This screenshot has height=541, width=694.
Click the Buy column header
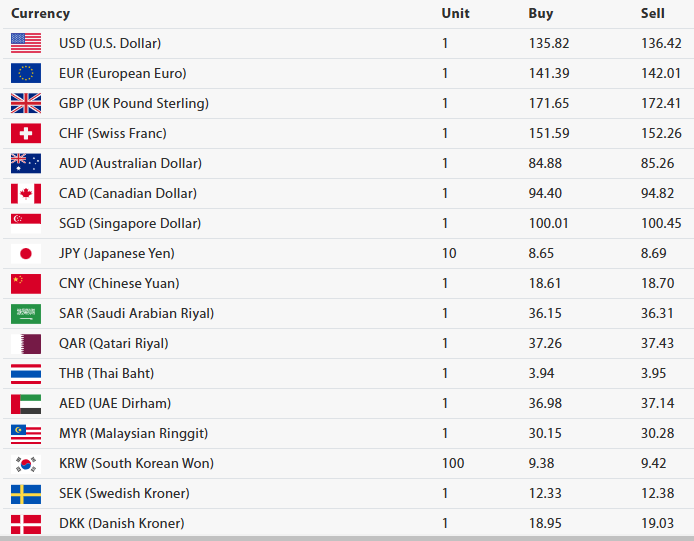540,14
